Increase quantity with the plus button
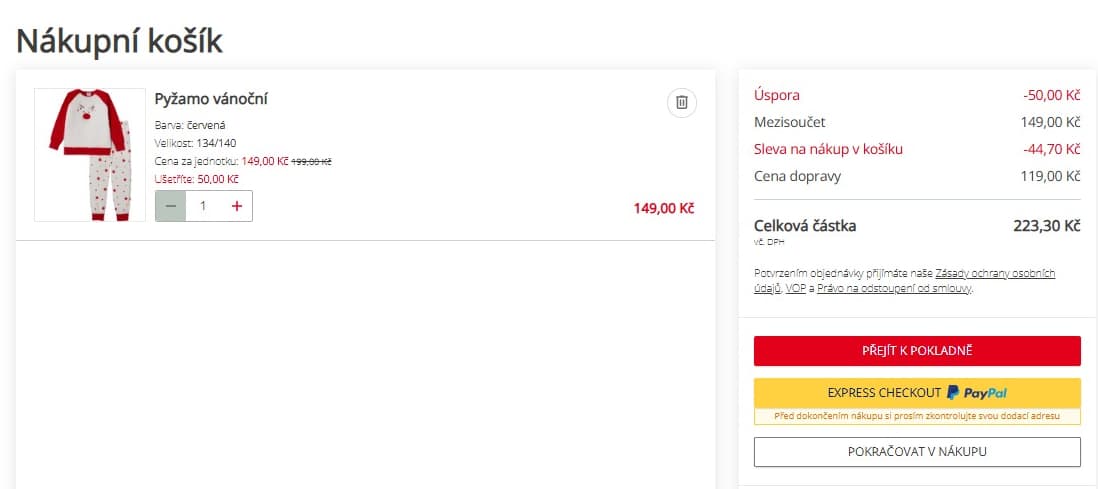1098x489 pixels. [237, 206]
